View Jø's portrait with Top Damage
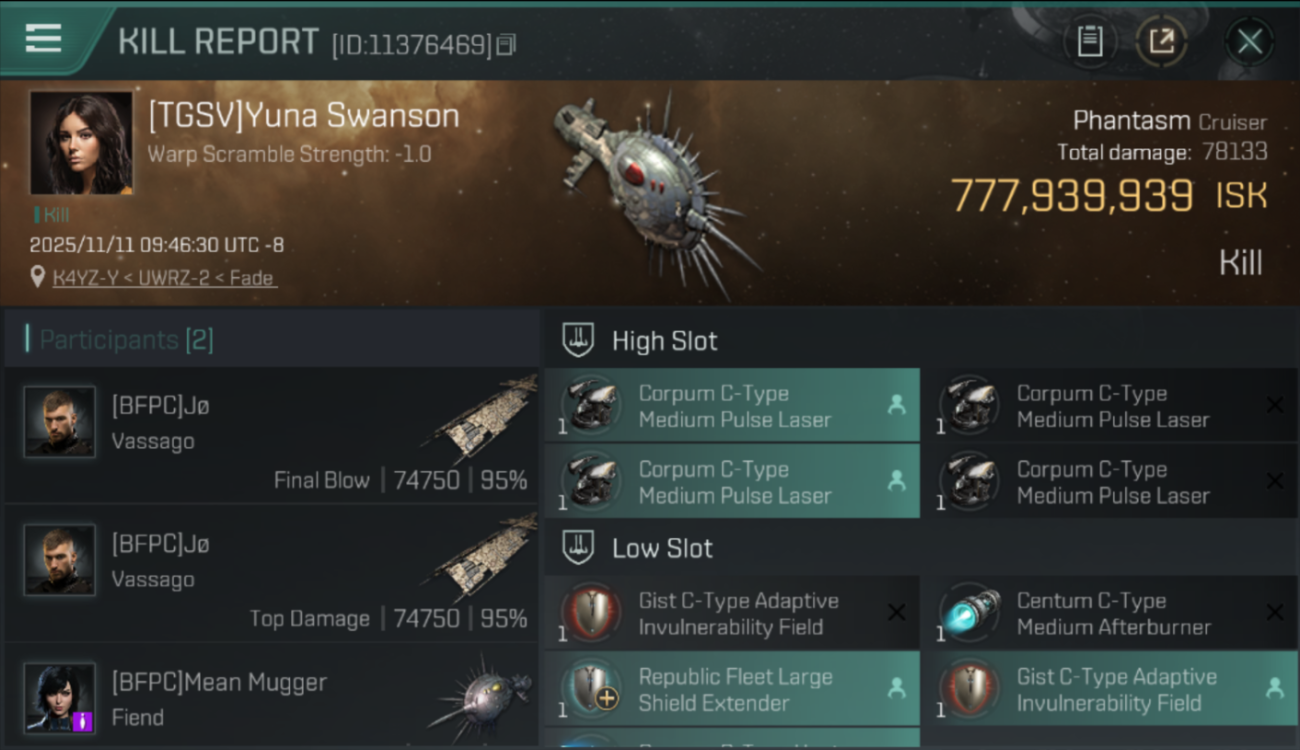The width and height of the screenshot is (1300, 750). click(x=60, y=560)
